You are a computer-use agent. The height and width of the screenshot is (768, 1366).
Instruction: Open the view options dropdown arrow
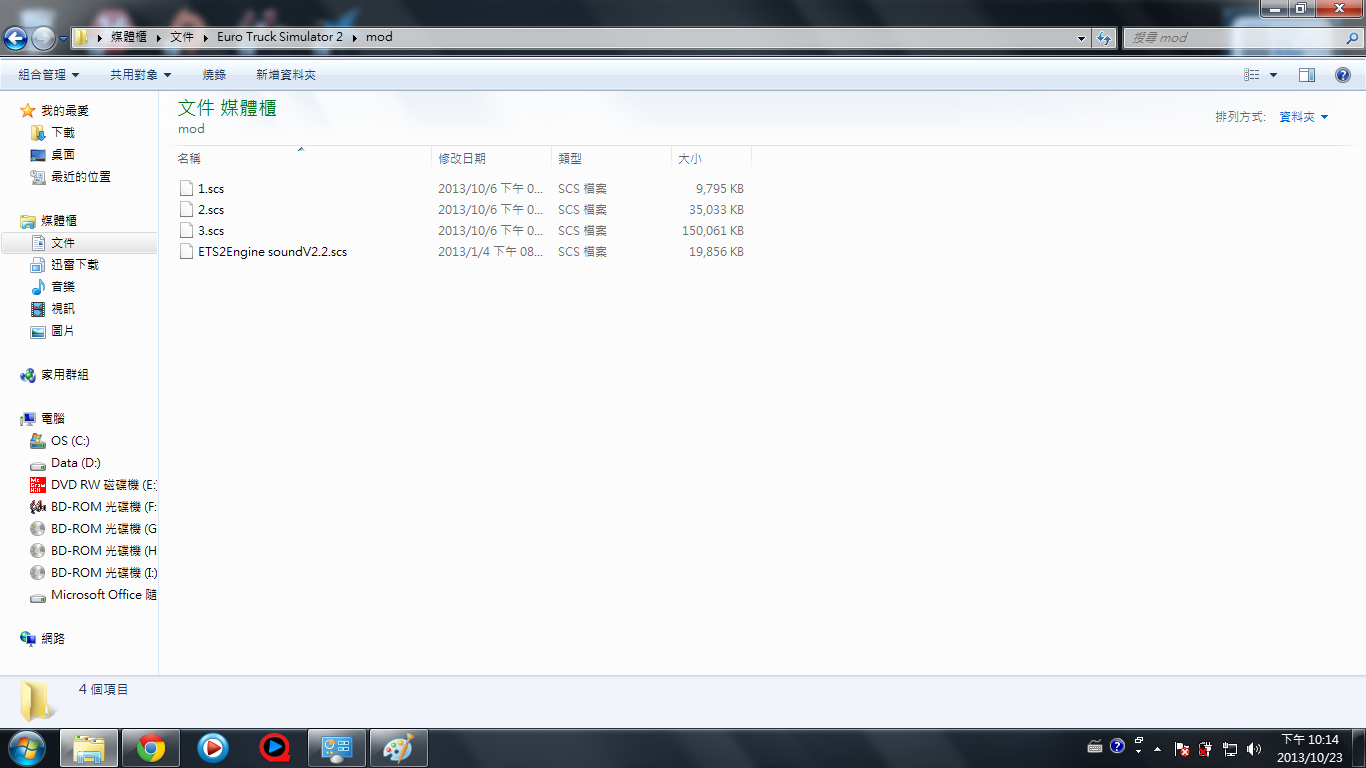point(1273,75)
